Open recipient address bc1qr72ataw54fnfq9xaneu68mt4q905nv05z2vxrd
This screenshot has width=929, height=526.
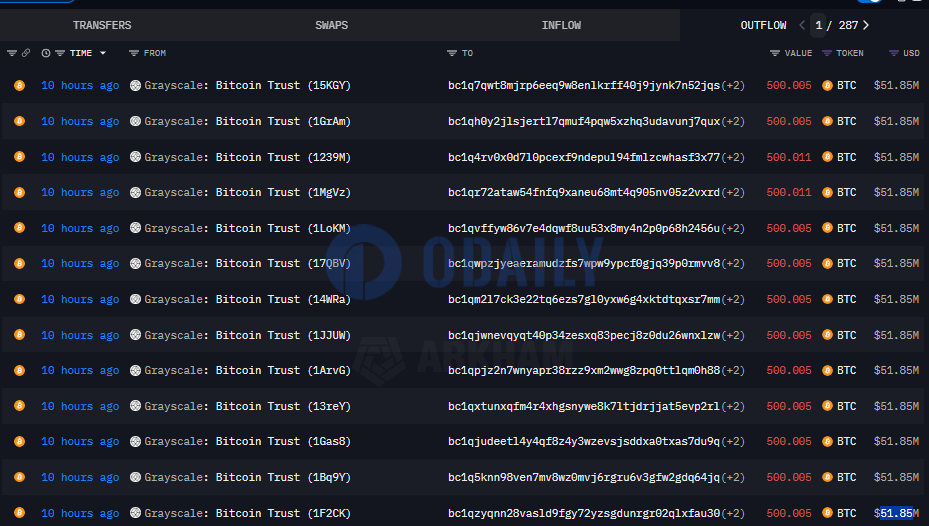point(584,193)
